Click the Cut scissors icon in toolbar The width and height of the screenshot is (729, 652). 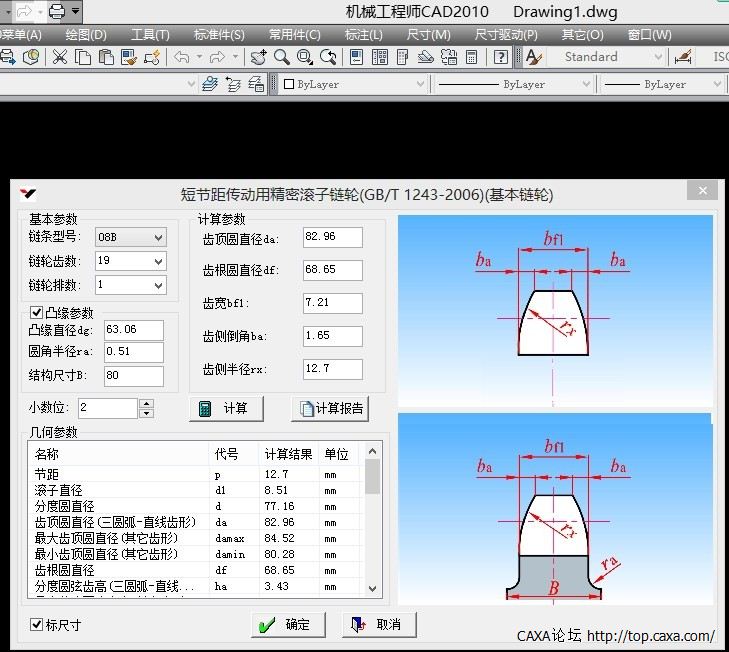click(59, 57)
